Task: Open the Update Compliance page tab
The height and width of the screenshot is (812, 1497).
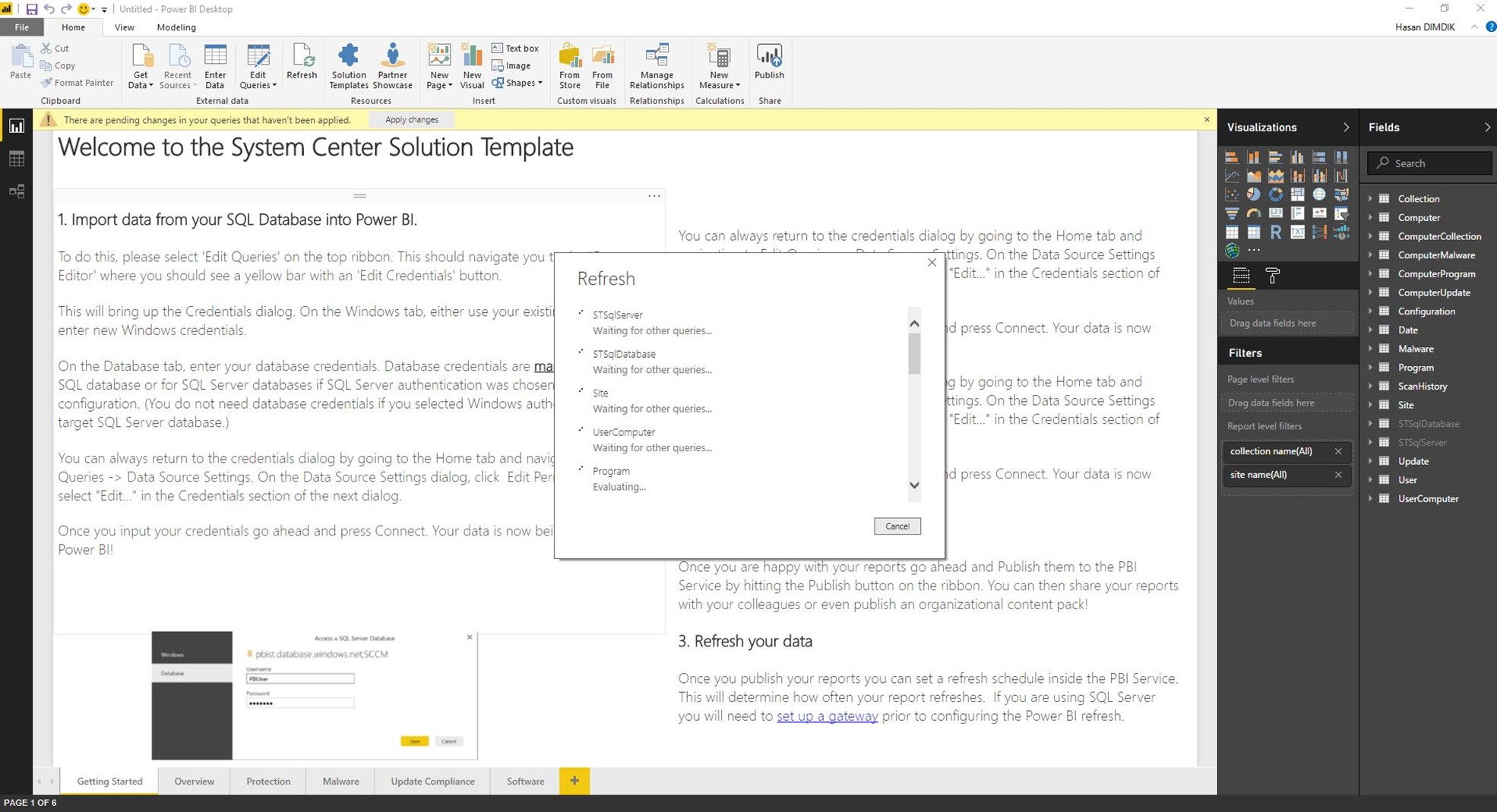Action: tap(432, 781)
